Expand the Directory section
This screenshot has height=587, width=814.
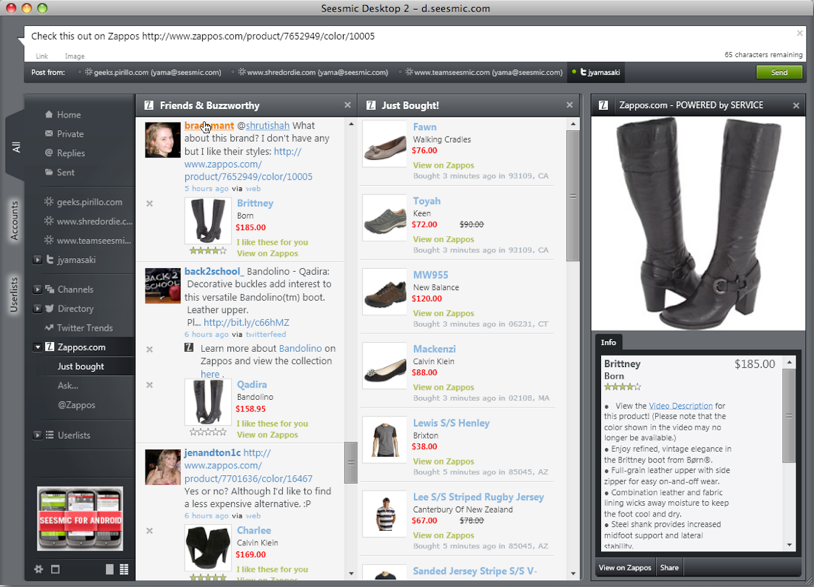[x=37, y=308]
